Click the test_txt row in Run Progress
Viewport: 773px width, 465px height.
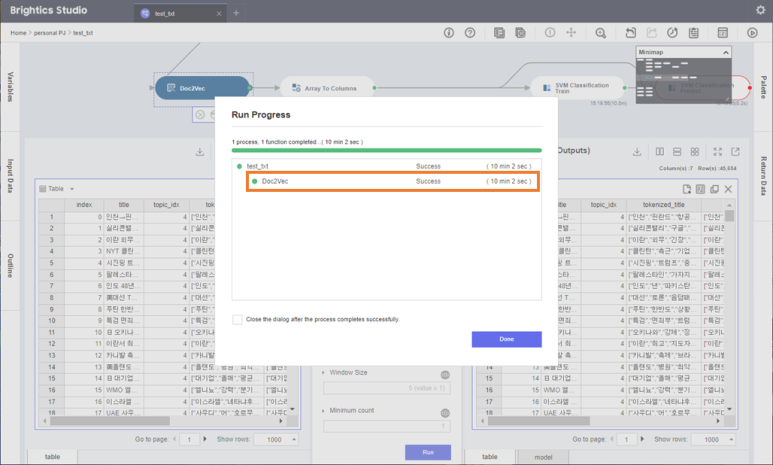tap(386, 166)
